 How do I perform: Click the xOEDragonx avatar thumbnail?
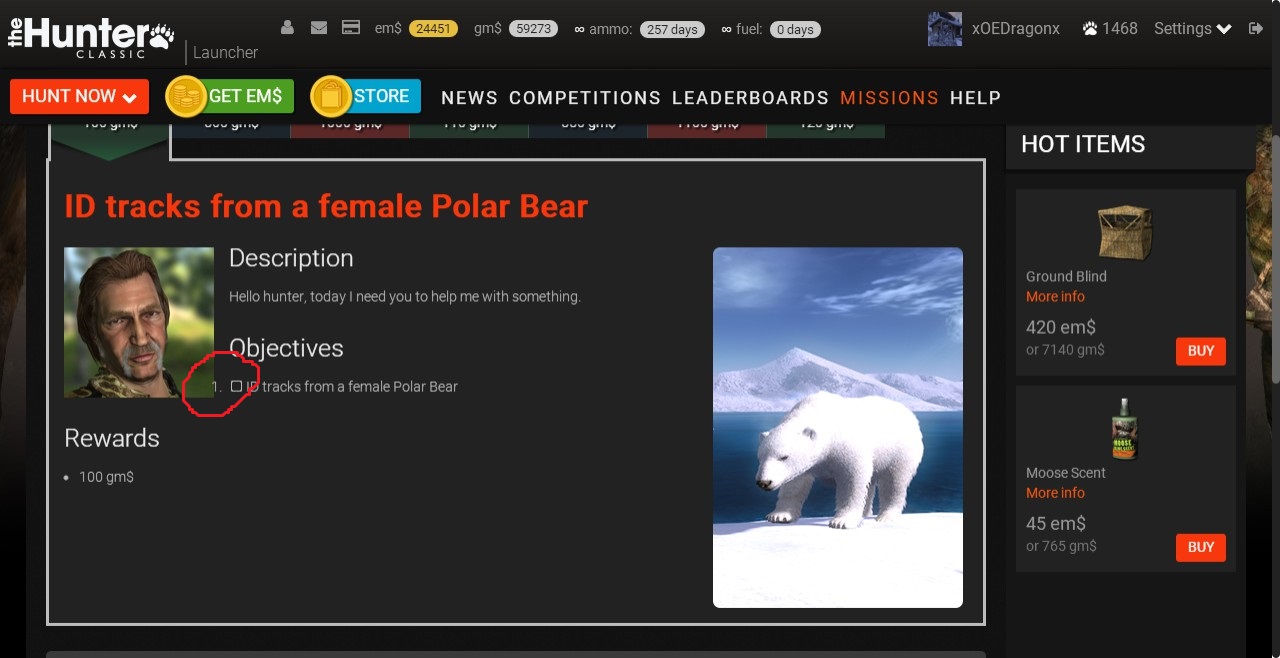944,29
